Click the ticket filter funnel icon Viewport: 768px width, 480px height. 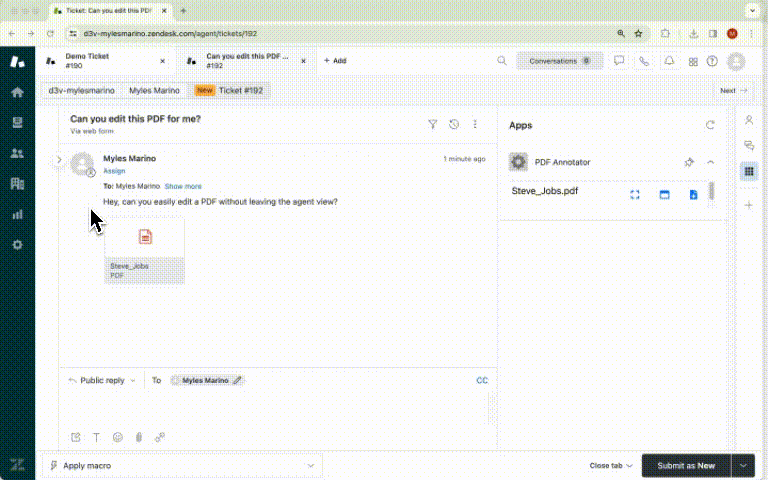(x=432, y=125)
